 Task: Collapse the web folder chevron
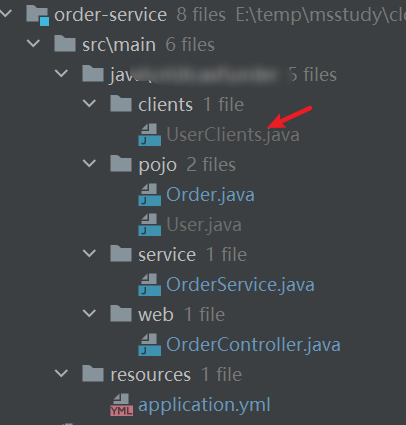(x=89, y=313)
